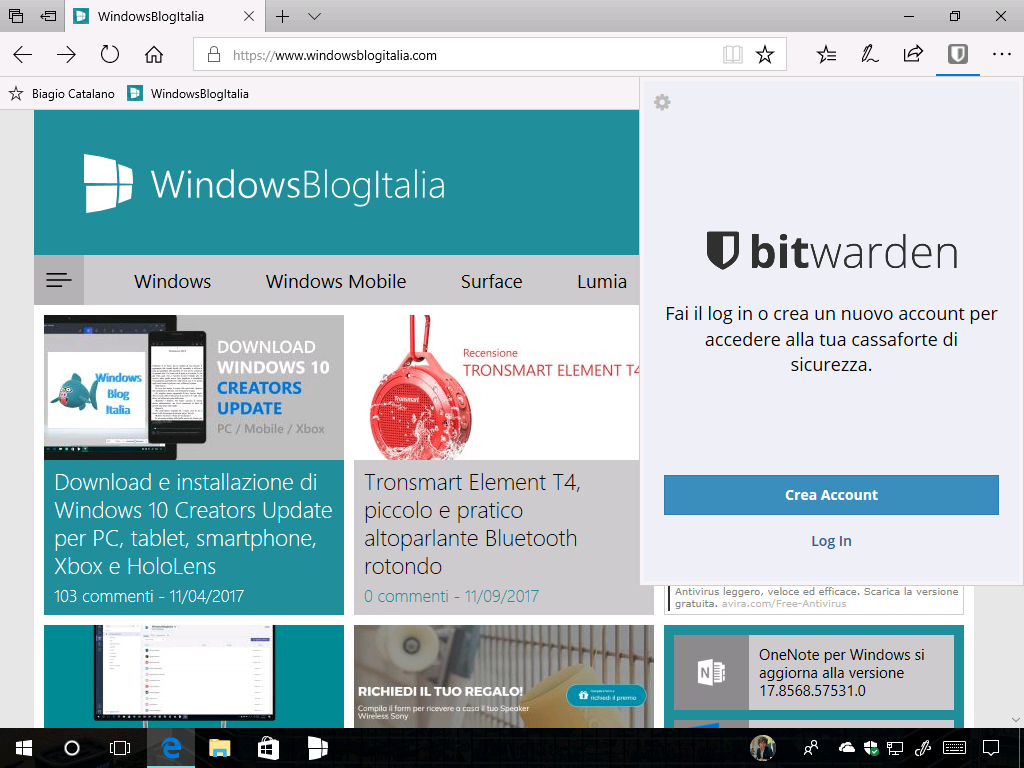This screenshot has height=768, width=1024.
Task: Open a new tab
Action: (x=282, y=16)
